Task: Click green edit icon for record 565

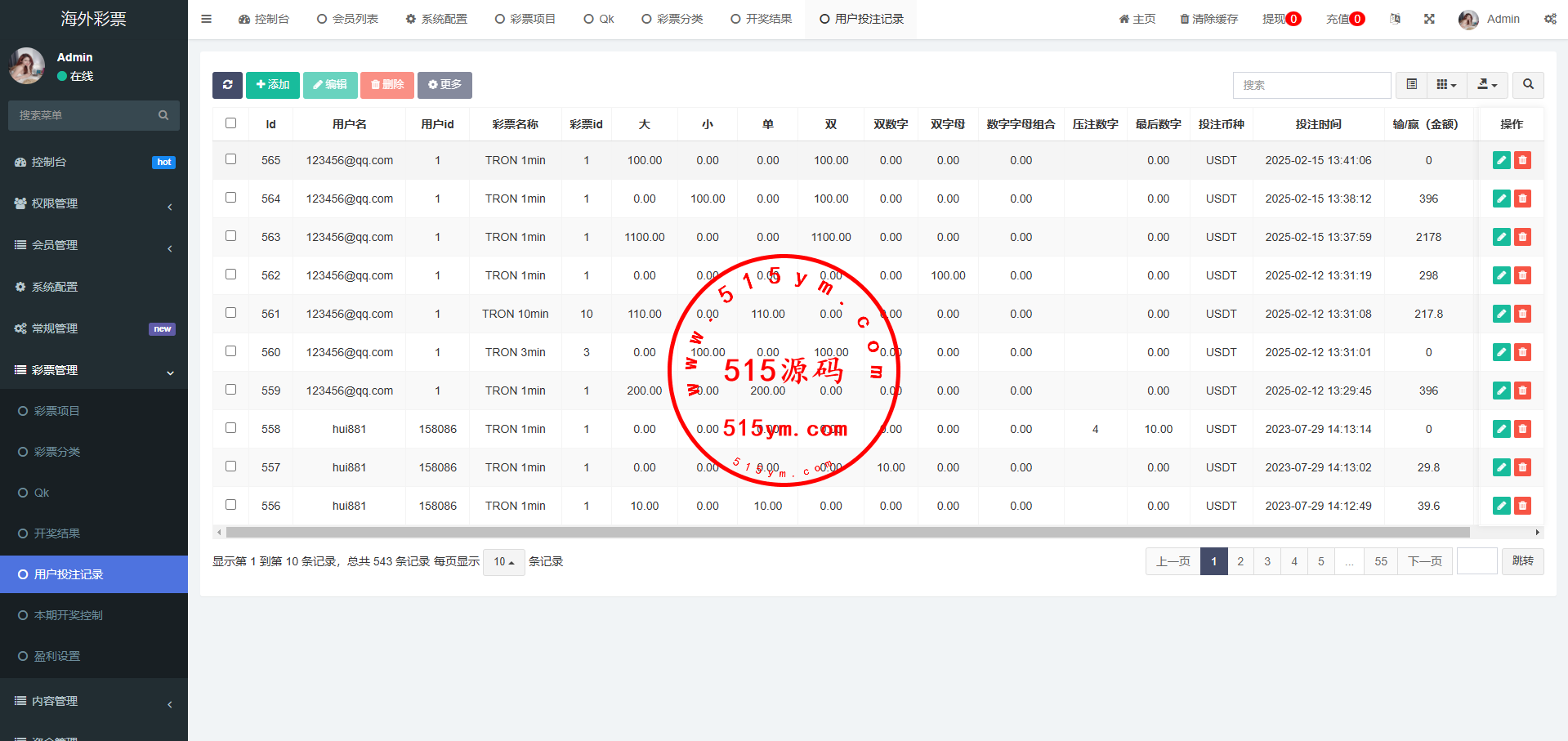Action: [x=1501, y=161]
